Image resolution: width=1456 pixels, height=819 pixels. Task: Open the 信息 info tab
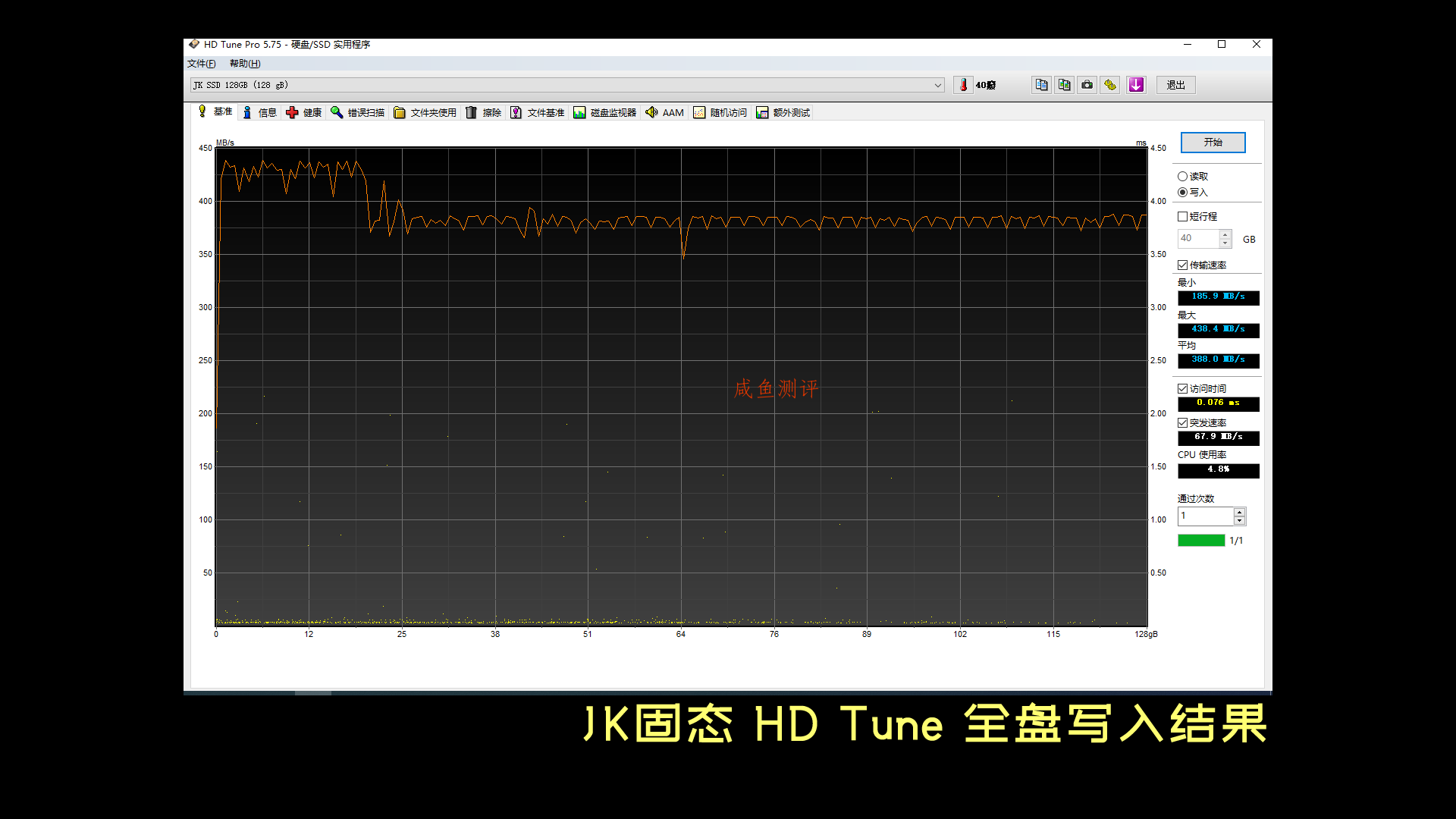click(259, 113)
